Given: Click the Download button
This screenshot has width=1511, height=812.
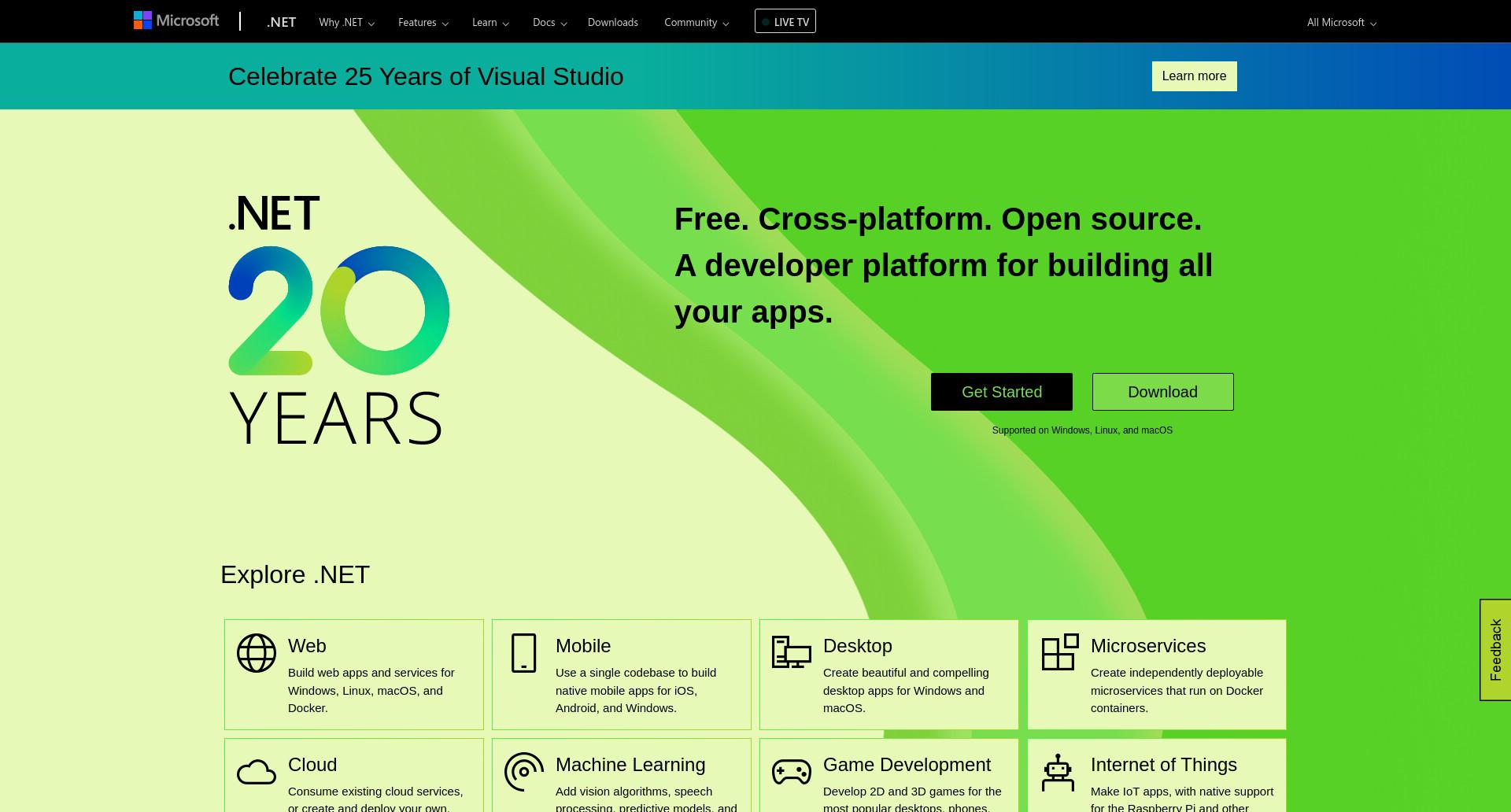Looking at the screenshot, I should coord(1162,392).
